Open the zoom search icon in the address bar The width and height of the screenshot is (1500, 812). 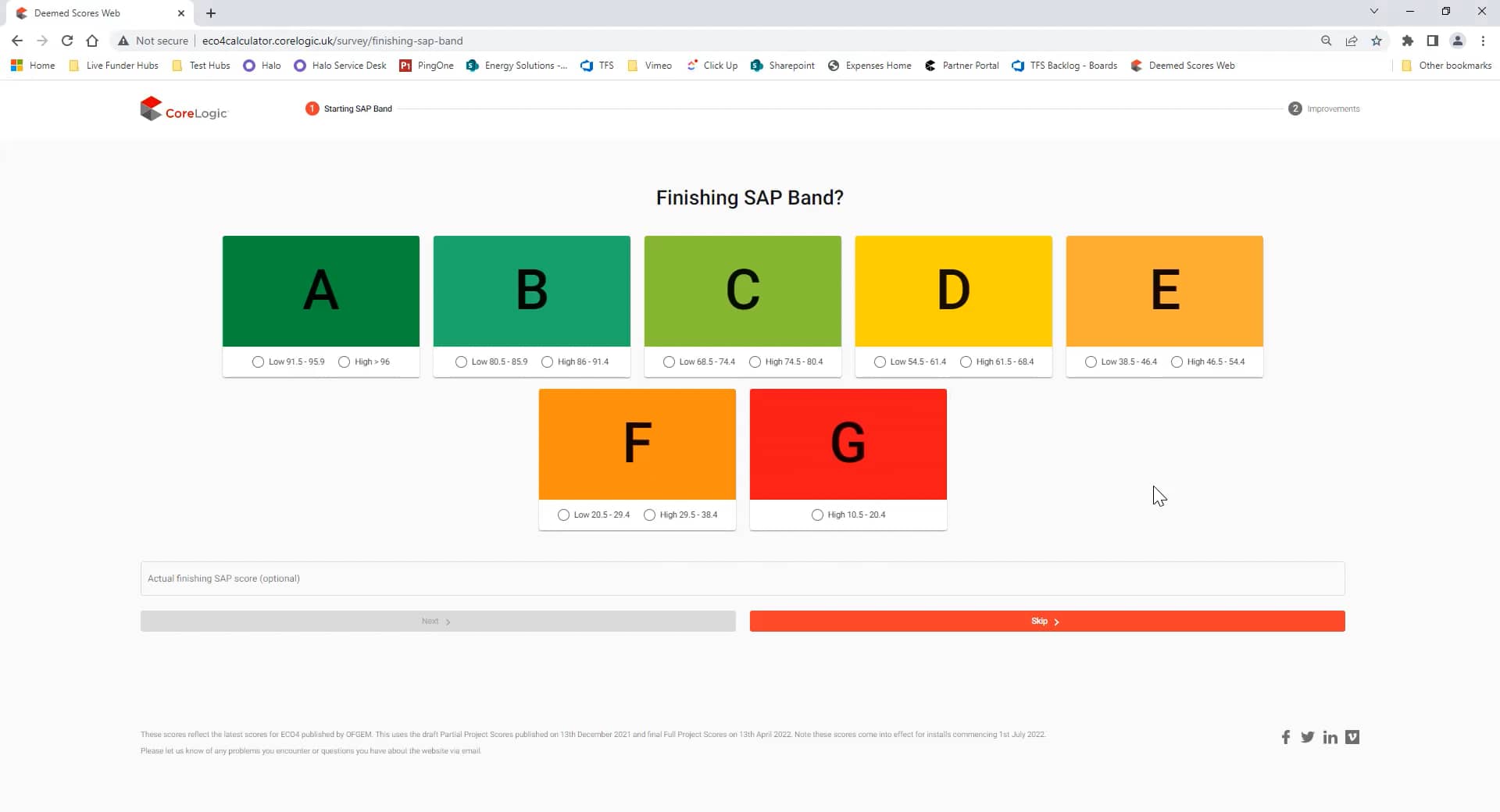pyautogui.click(x=1326, y=41)
